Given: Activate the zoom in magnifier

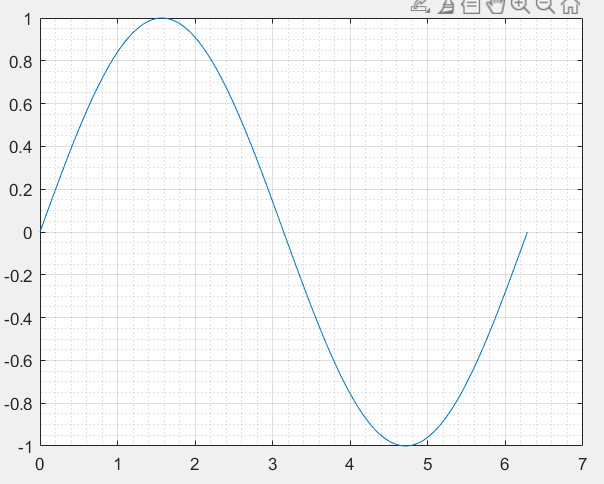Looking at the screenshot, I should click(520, 7).
